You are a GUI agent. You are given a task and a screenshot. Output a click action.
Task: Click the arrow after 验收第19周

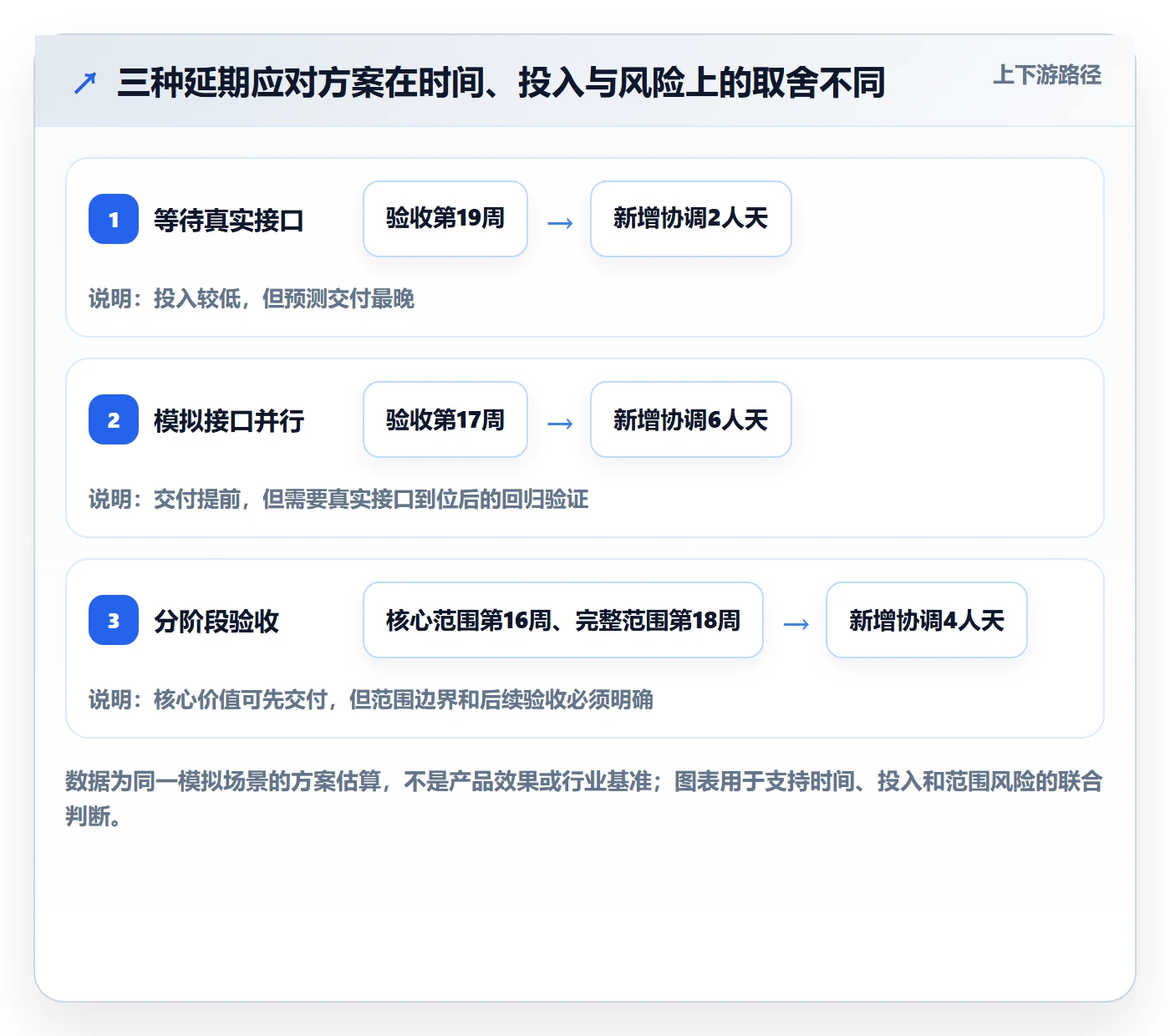tap(560, 223)
